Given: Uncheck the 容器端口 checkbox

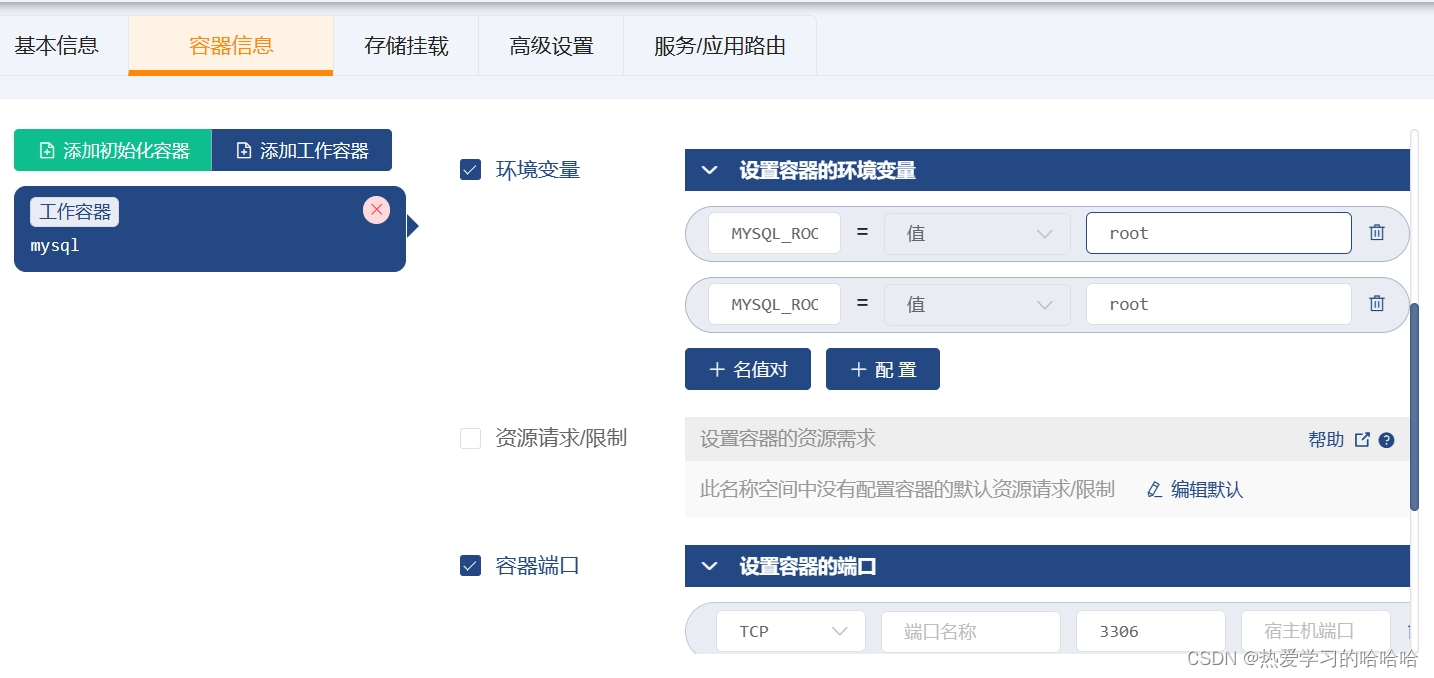Looking at the screenshot, I should coord(470,565).
